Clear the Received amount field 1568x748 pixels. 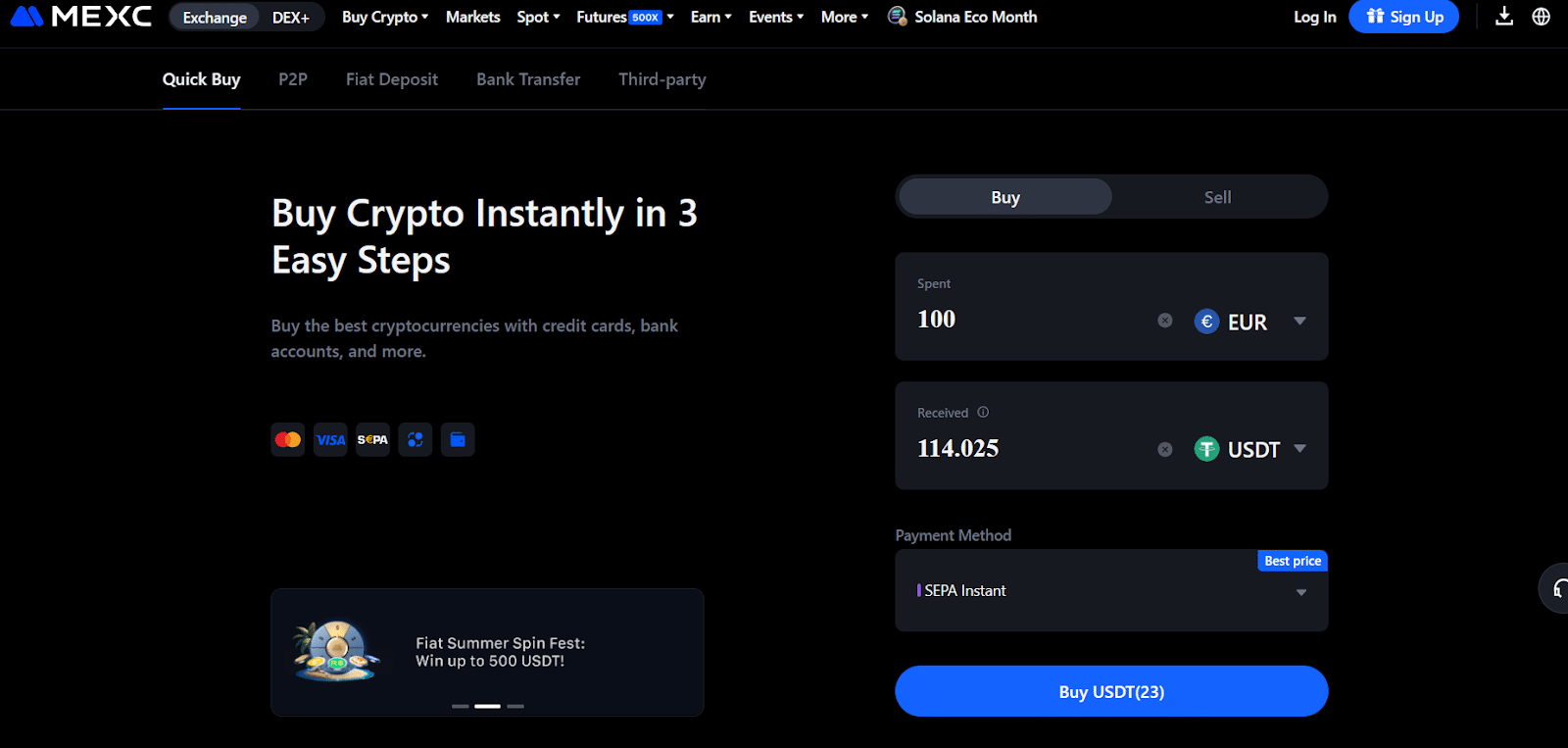tap(1165, 449)
